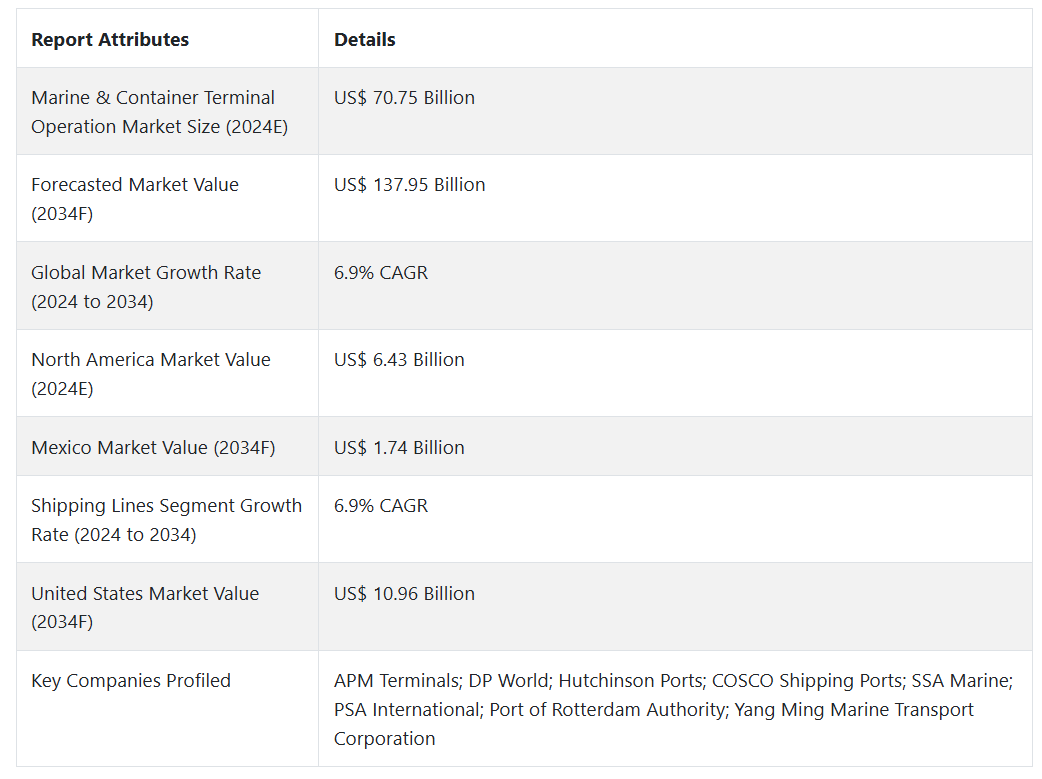Click the Marine & Container Terminal Market Size cell
1042x779 pixels.
point(159,112)
